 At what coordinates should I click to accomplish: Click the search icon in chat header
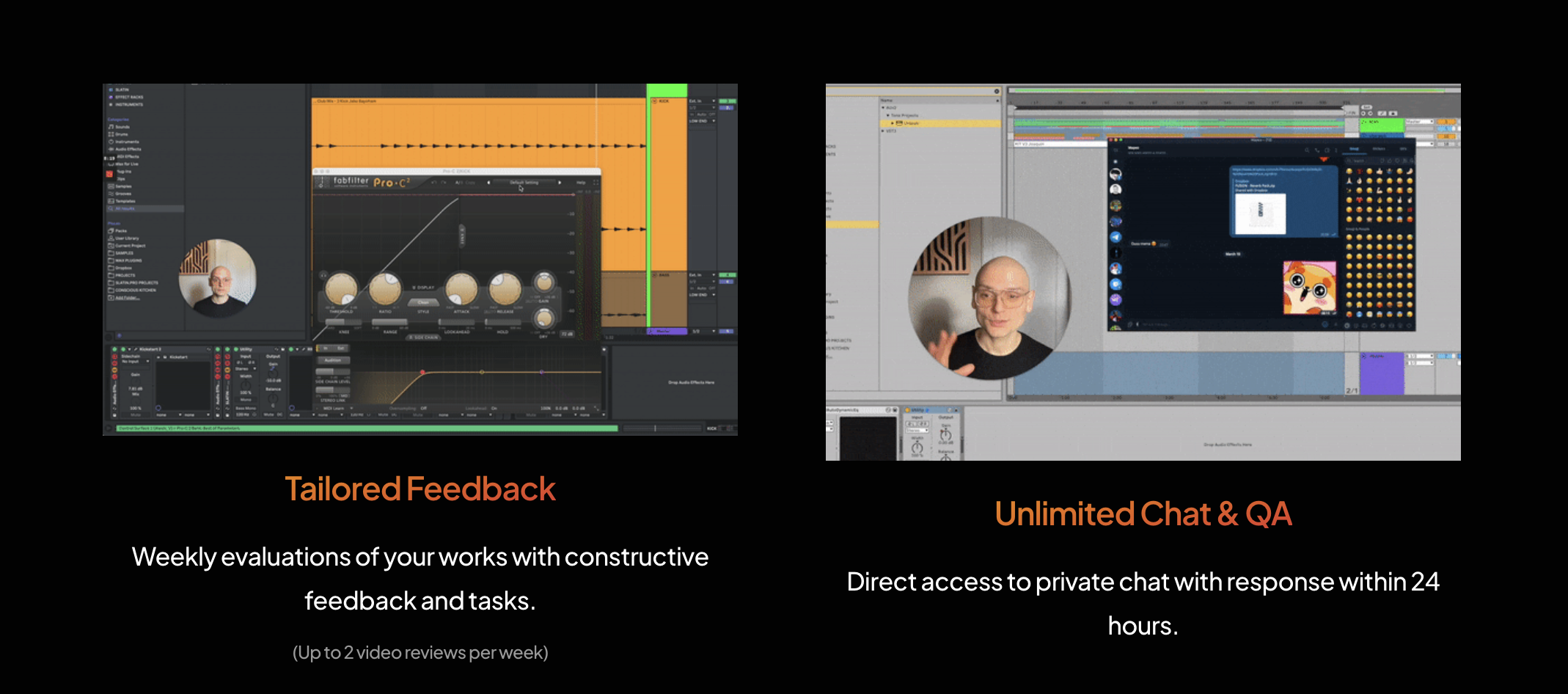click(1306, 150)
